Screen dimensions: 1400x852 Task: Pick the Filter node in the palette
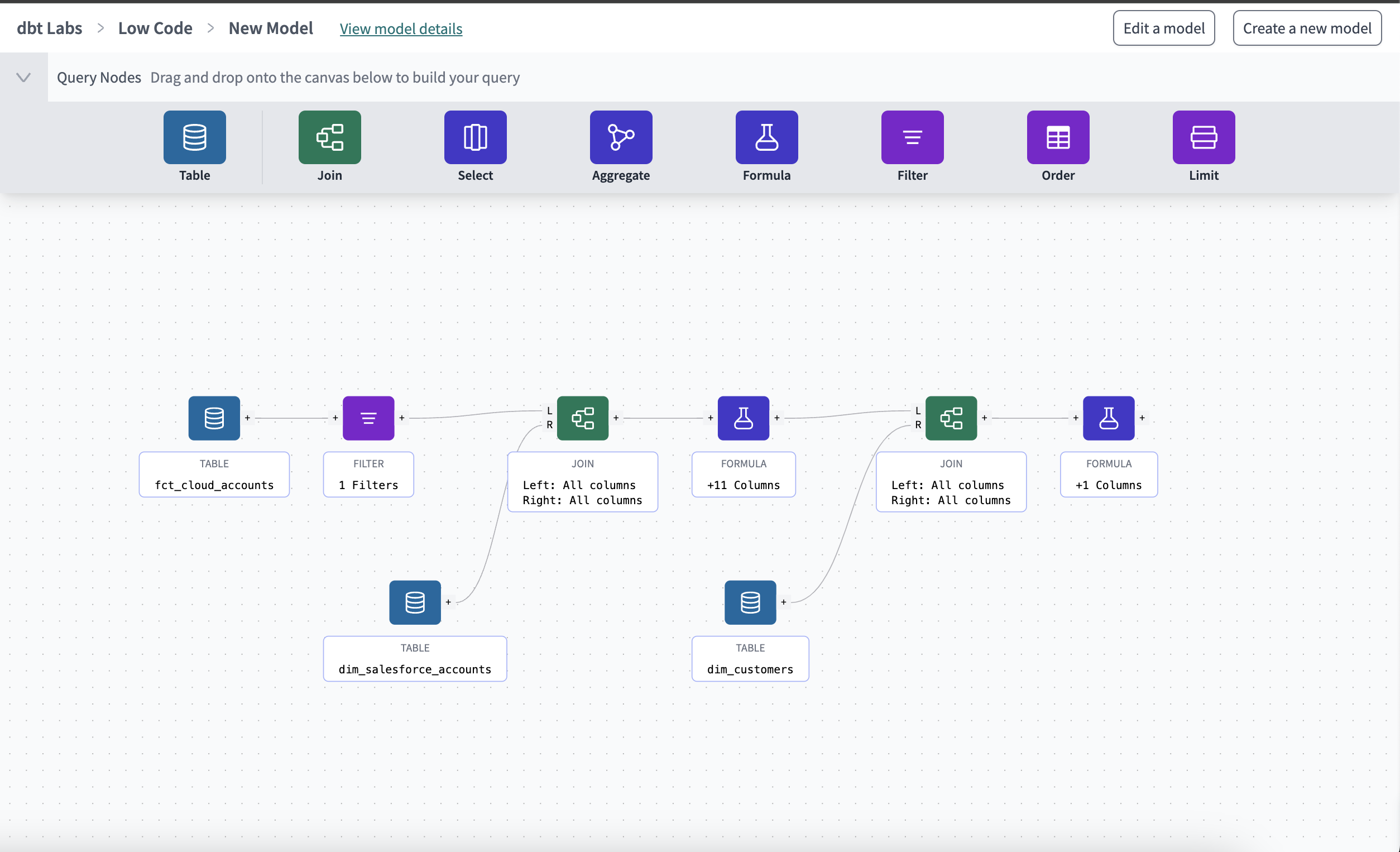pos(912,137)
